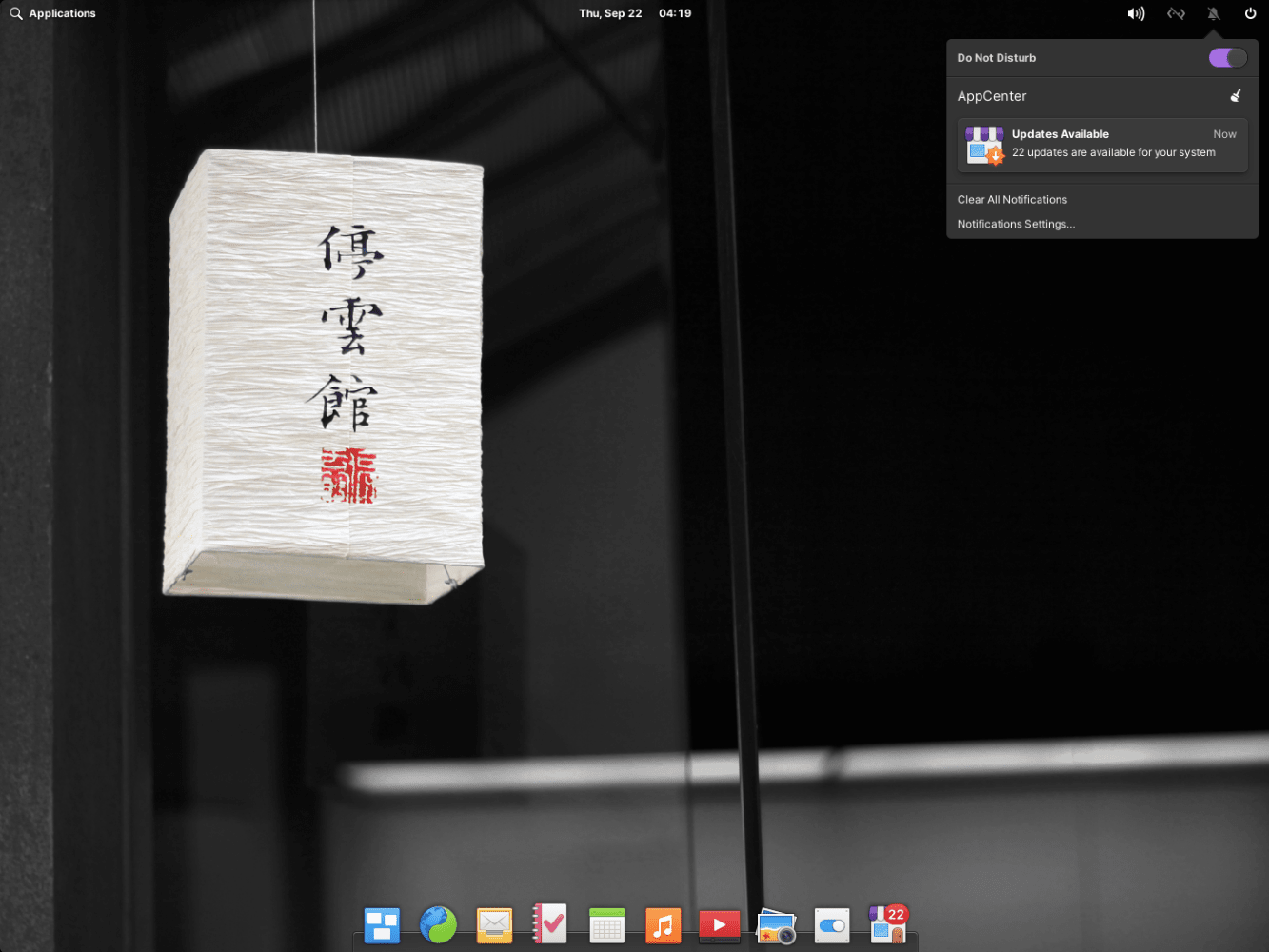Activate the Multitasking View dock icon

tap(382, 924)
